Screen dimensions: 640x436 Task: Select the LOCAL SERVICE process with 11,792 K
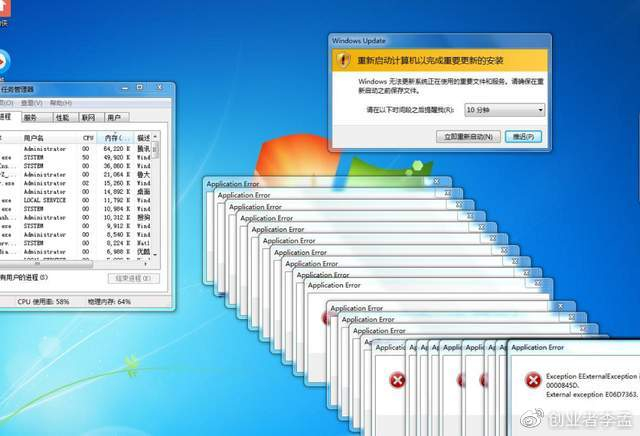76,200
